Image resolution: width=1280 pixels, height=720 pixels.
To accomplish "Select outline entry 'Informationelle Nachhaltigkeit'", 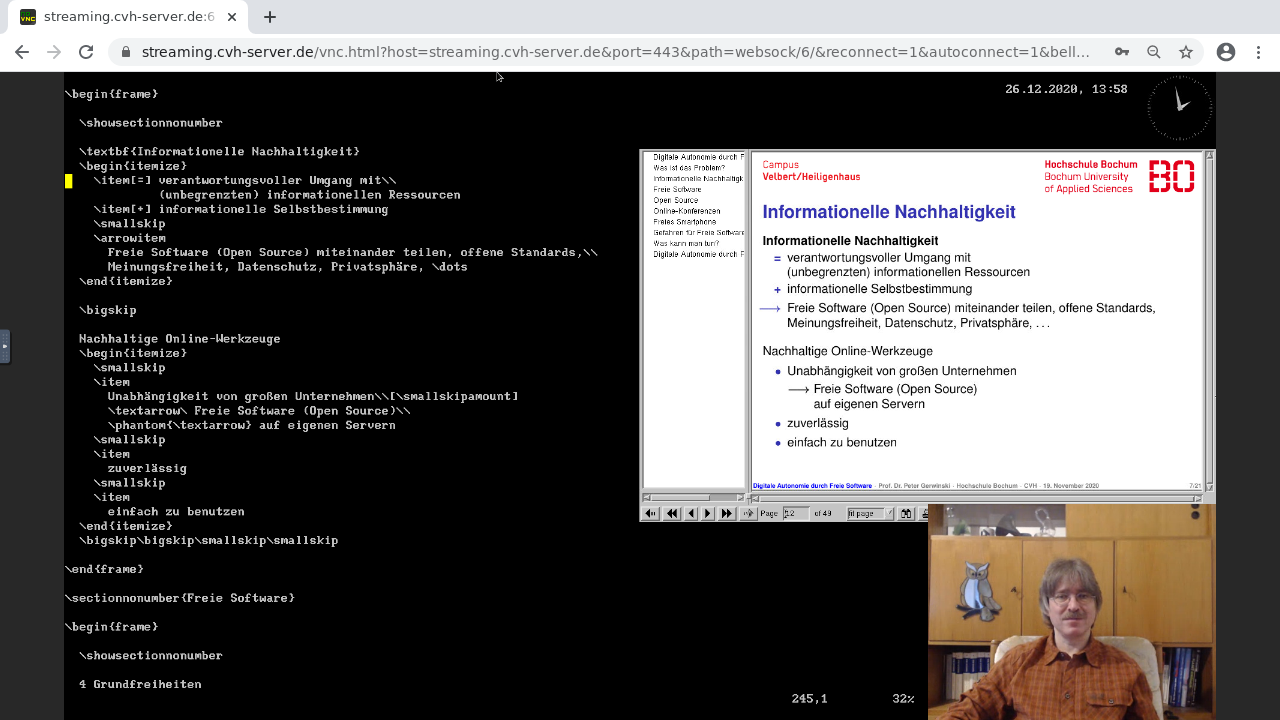I will click(x=698, y=178).
